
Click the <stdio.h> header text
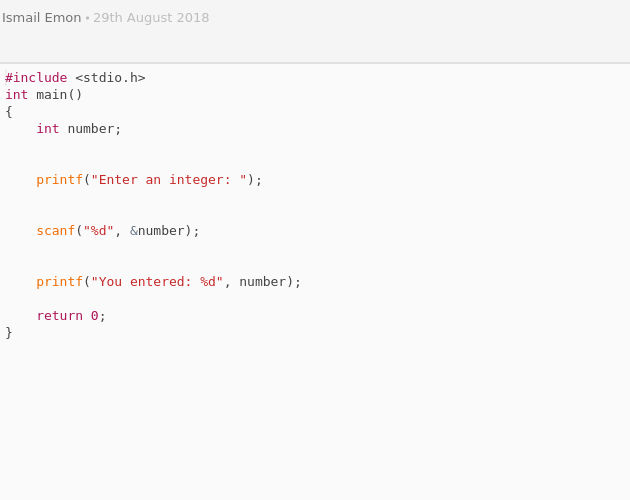click(110, 78)
